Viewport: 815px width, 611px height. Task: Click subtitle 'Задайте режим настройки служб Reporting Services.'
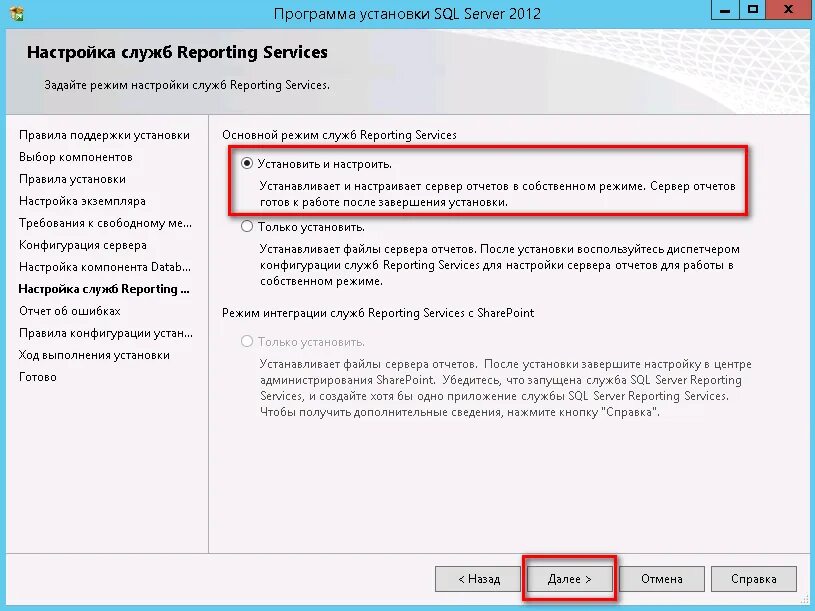coord(187,85)
